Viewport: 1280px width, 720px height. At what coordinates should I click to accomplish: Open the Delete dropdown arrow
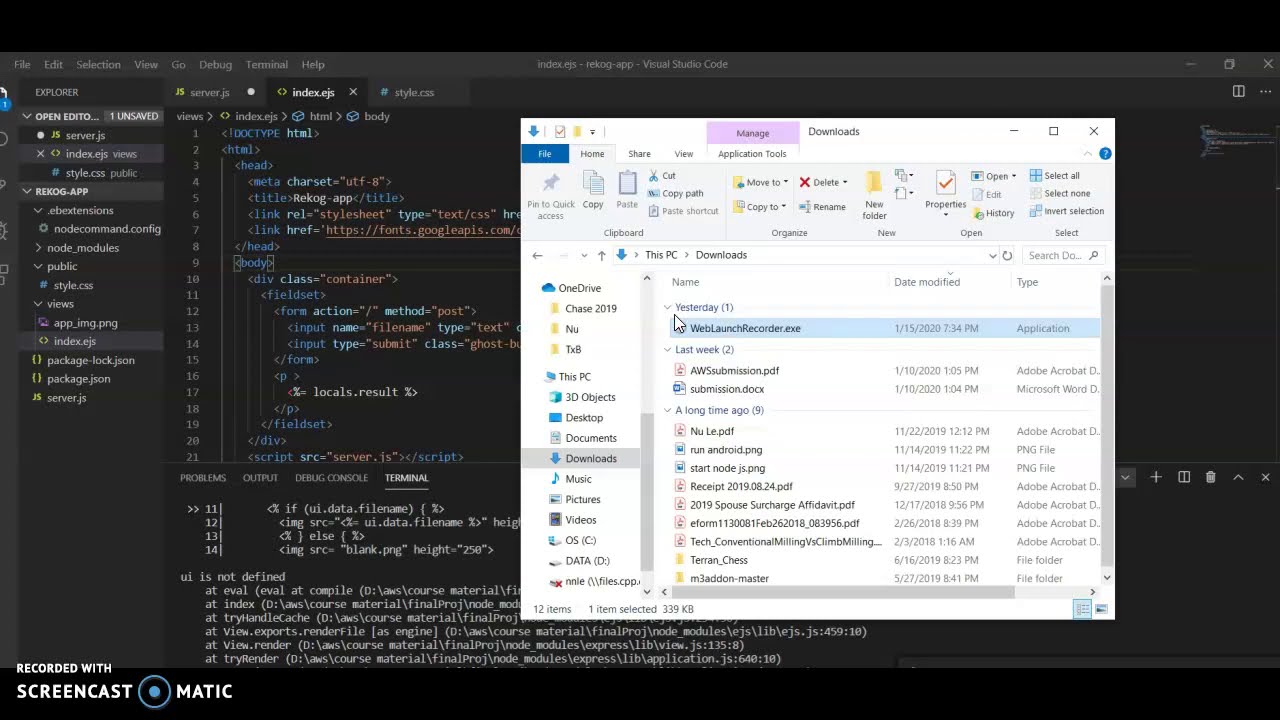coord(845,182)
